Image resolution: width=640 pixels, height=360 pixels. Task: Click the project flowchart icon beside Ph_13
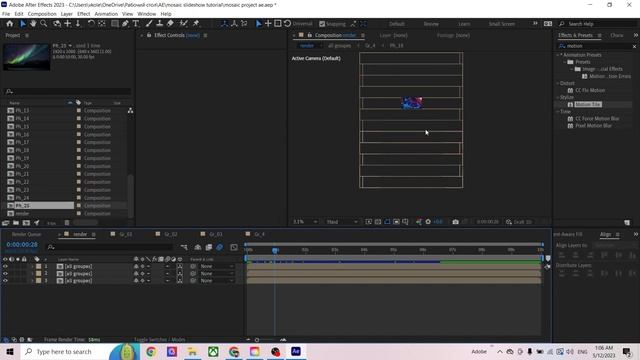130,111
